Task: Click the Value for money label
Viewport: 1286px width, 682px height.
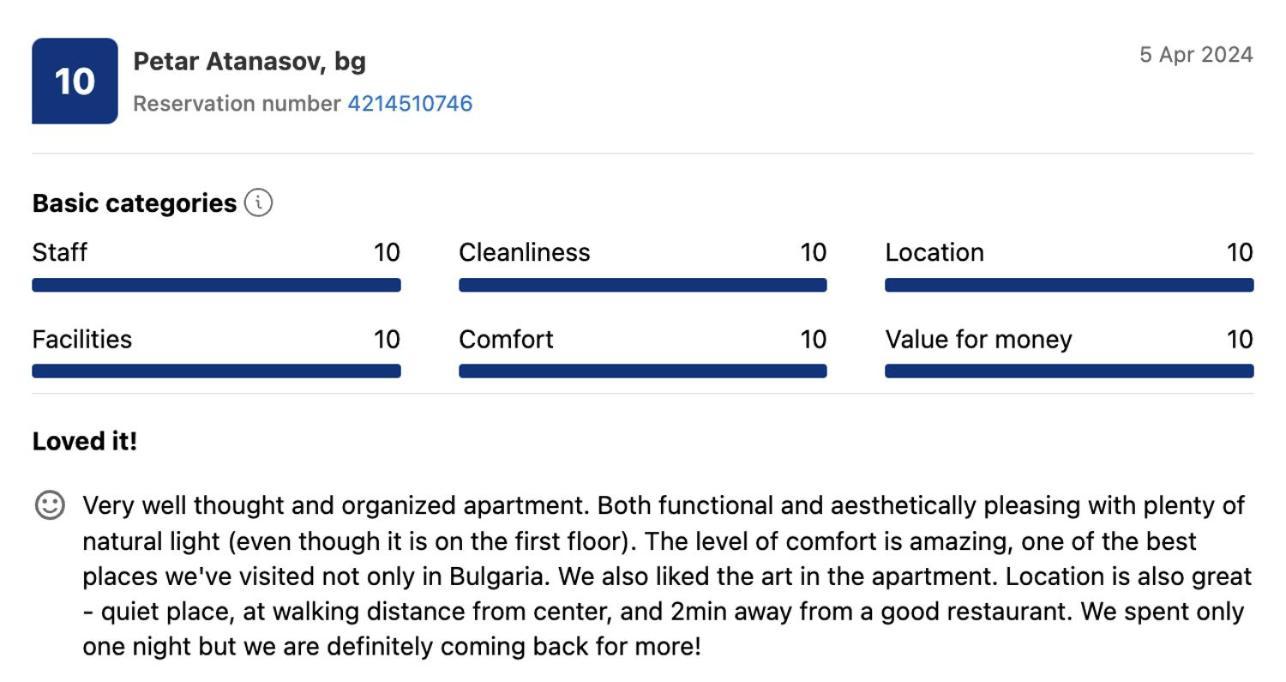Action: point(978,340)
